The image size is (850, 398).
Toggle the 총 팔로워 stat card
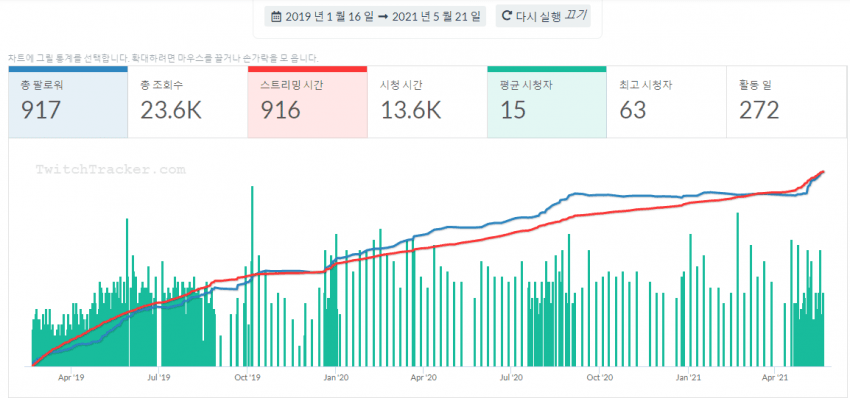(x=68, y=102)
